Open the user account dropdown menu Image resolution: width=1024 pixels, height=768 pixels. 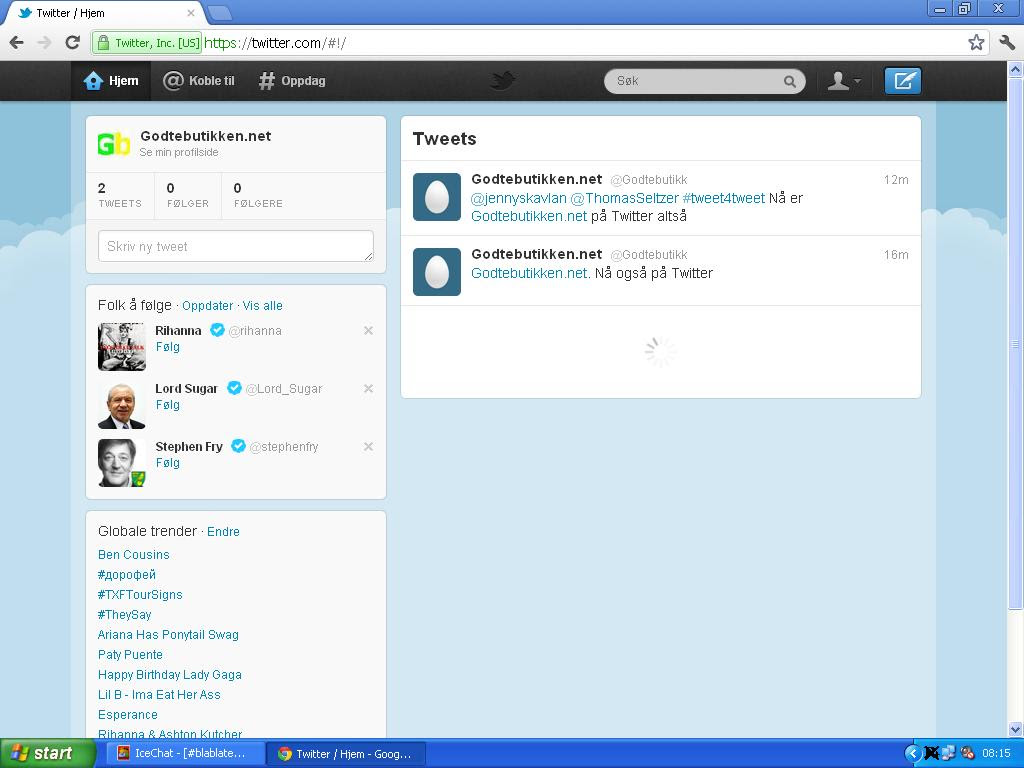click(x=844, y=81)
